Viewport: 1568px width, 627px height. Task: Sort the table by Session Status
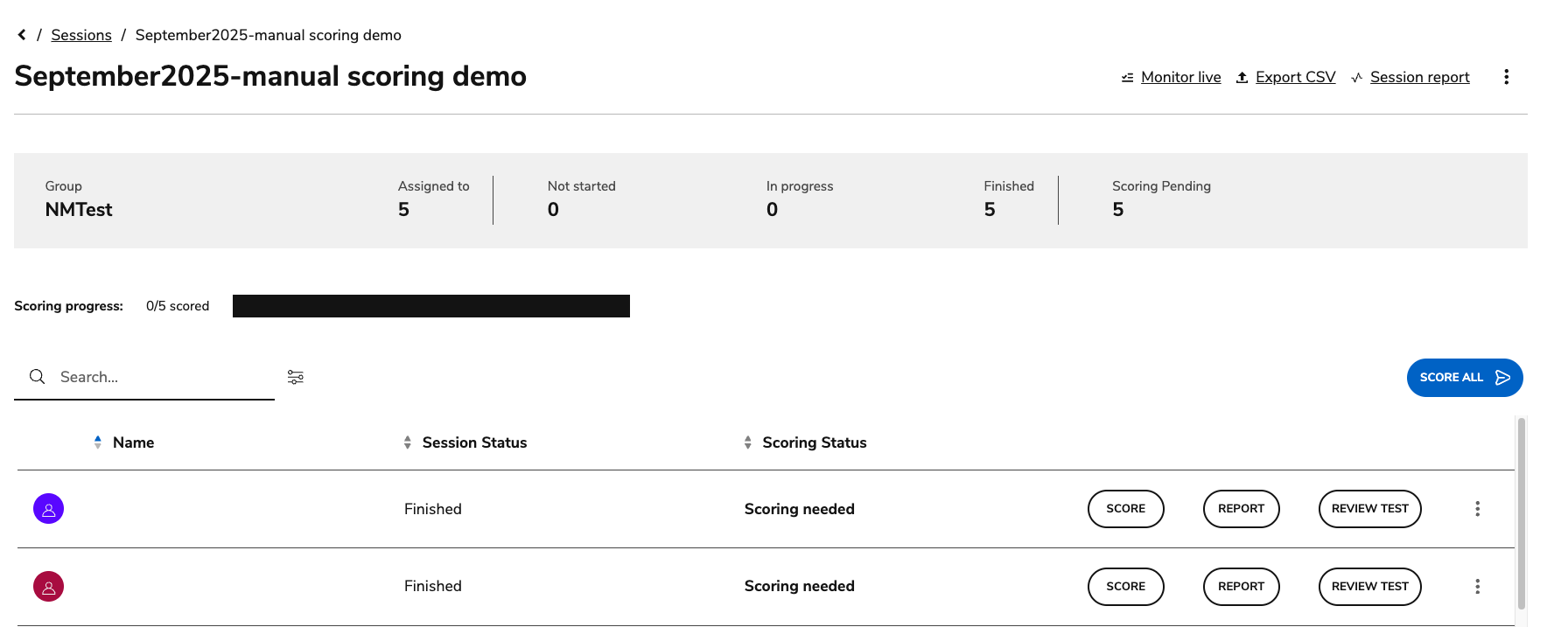[x=407, y=442]
